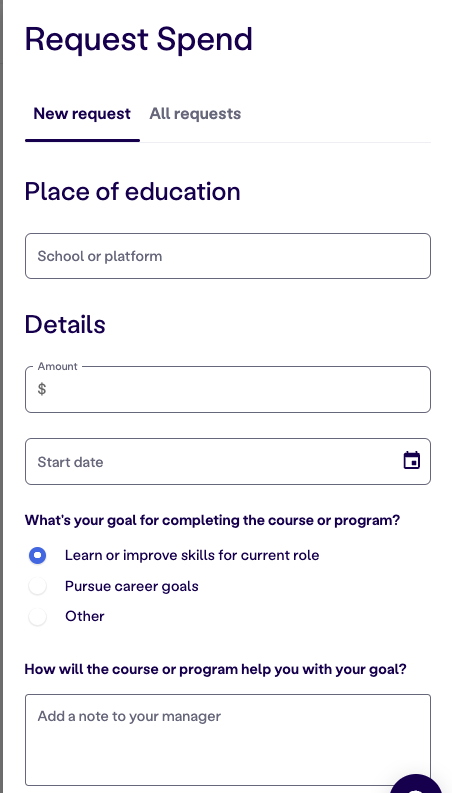Select the 'Learn or improve skills' radio circle

coord(37,555)
